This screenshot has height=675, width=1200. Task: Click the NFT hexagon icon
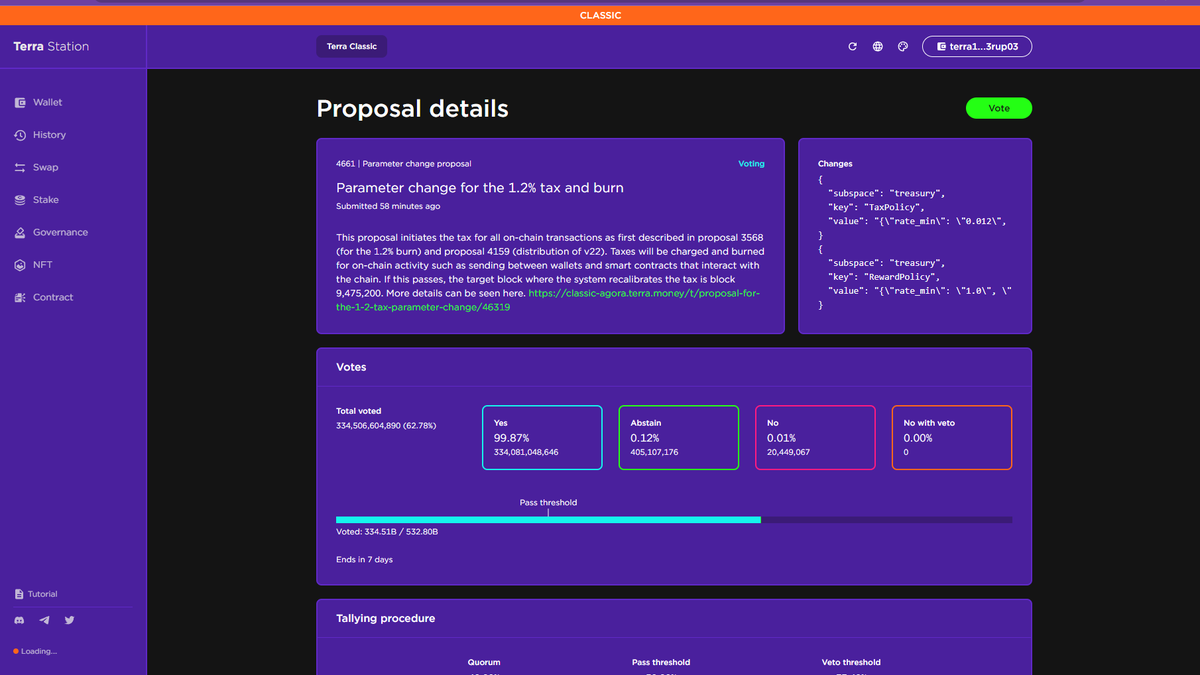(20, 265)
